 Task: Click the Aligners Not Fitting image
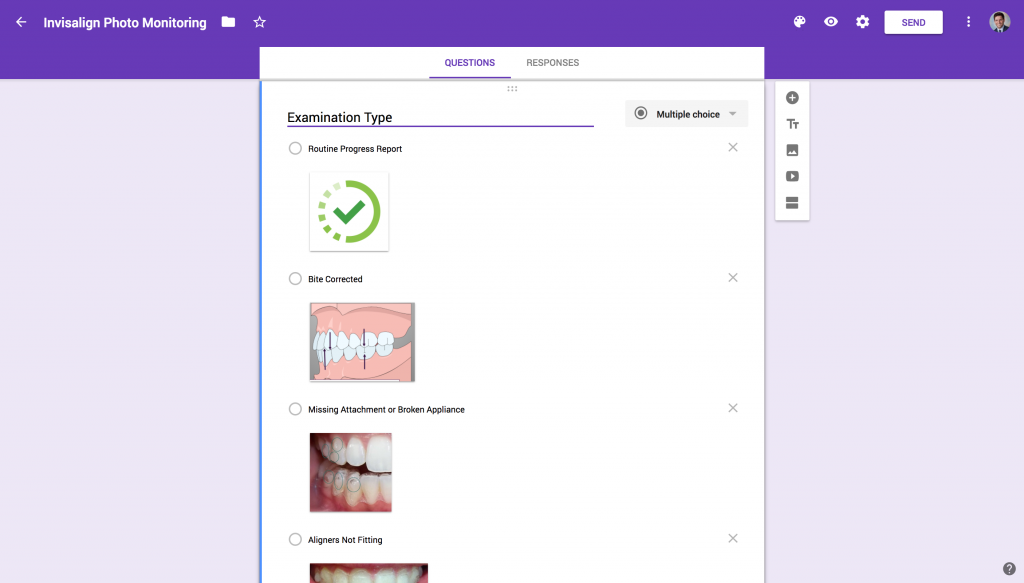368,573
